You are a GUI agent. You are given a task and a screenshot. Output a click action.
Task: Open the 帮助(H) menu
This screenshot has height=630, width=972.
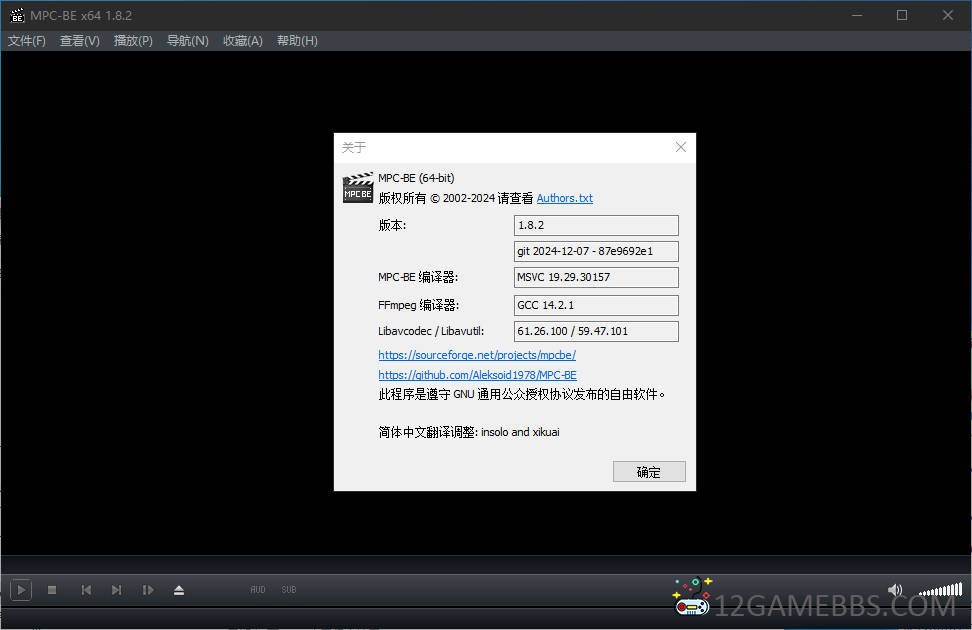298,41
